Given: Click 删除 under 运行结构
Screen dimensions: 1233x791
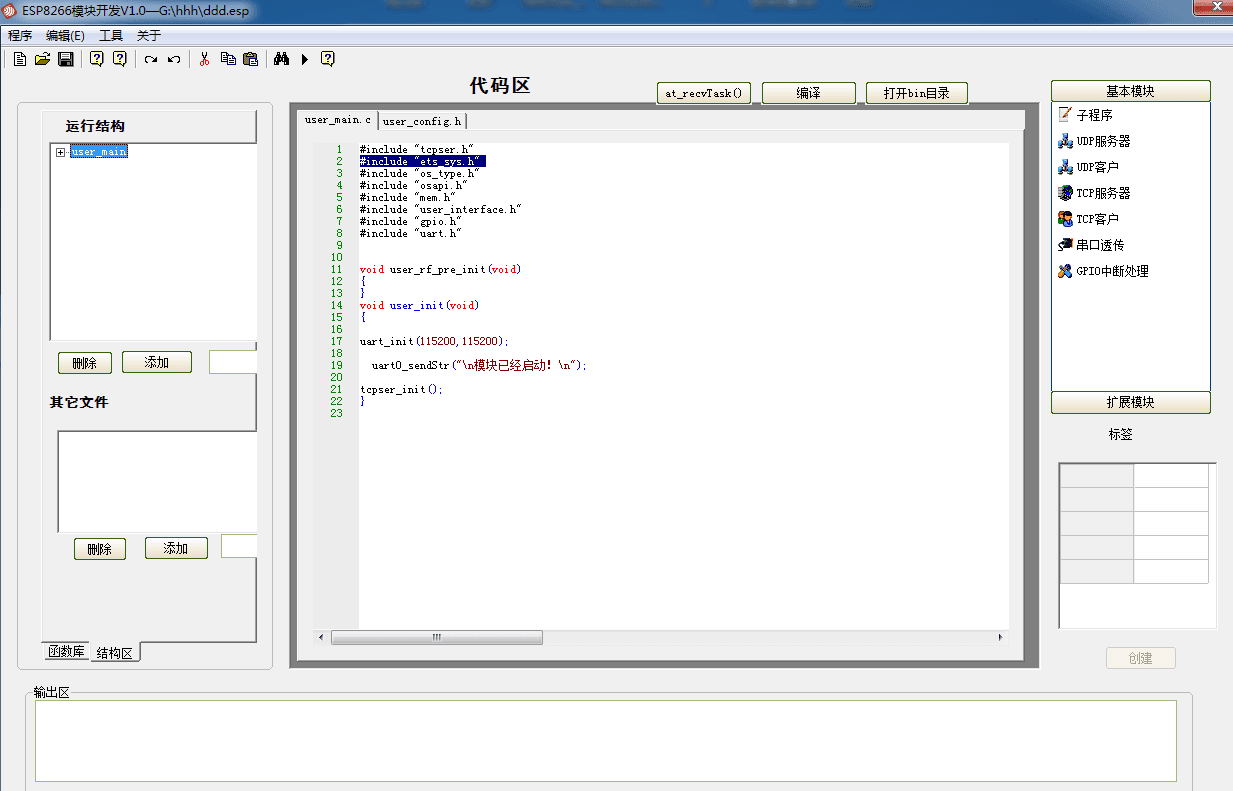Looking at the screenshot, I should [85, 363].
